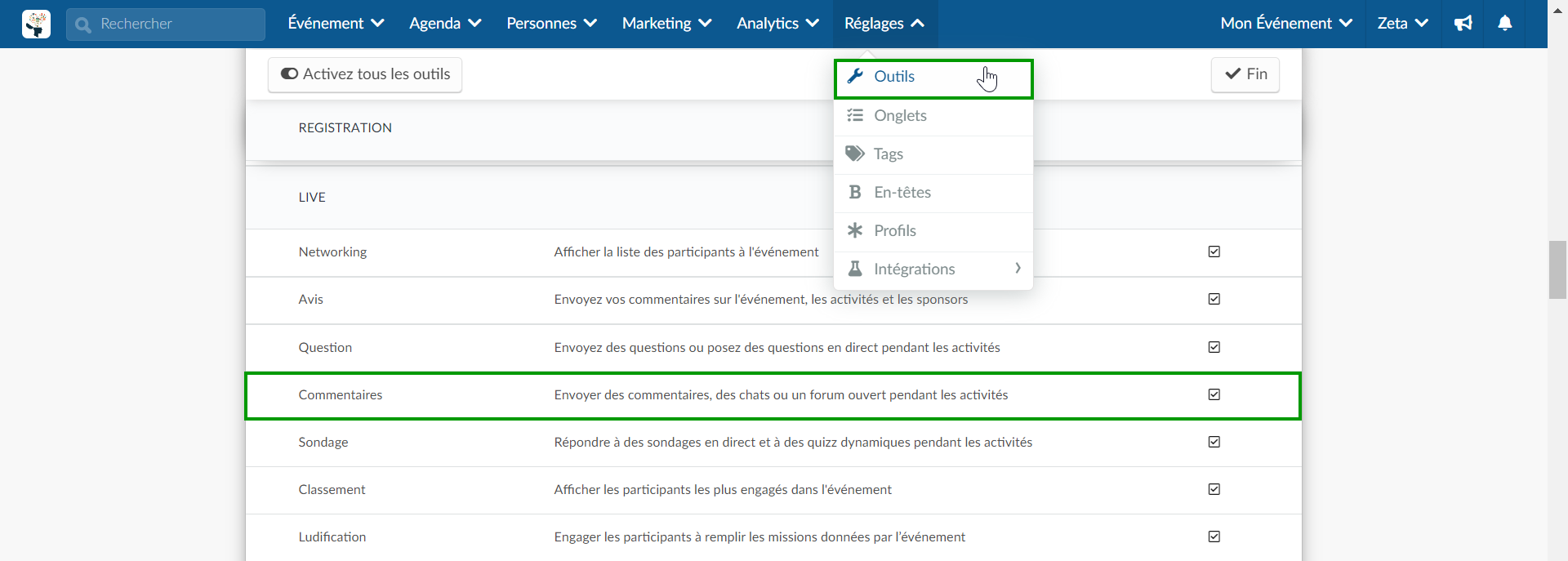Image resolution: width=1568 pixels, height=561 pixels.
Task: Click the checklist icon beside Onglets
Action: (x=855, y=115)
